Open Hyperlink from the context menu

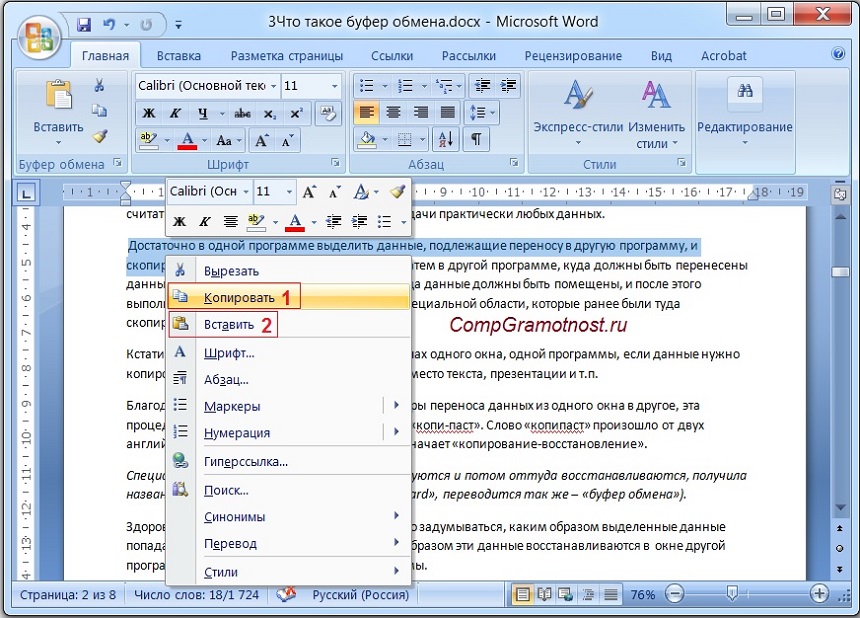(288, 461)
